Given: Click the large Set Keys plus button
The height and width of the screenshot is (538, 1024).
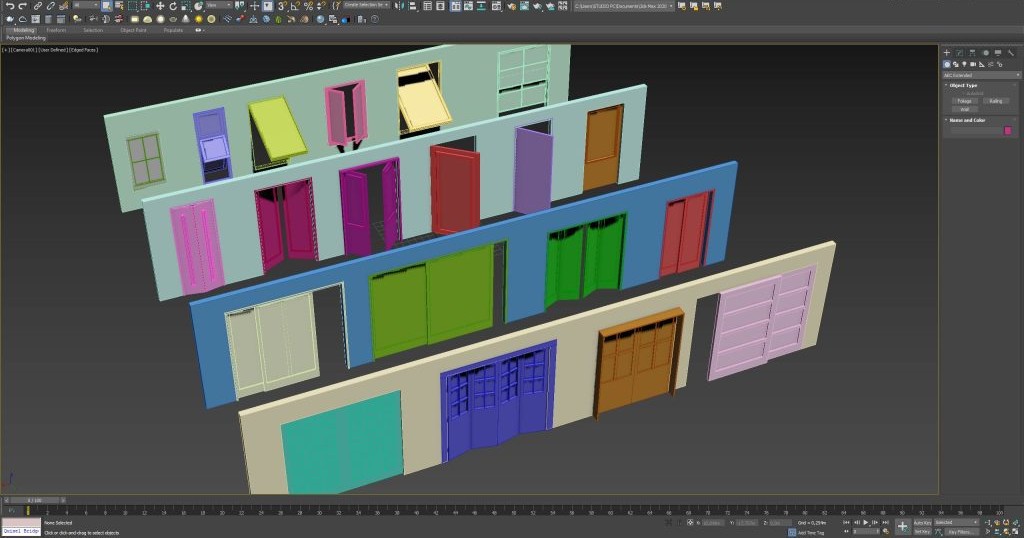Looking at the screenshot, I should pyautogui.click(x=903, y=526).
